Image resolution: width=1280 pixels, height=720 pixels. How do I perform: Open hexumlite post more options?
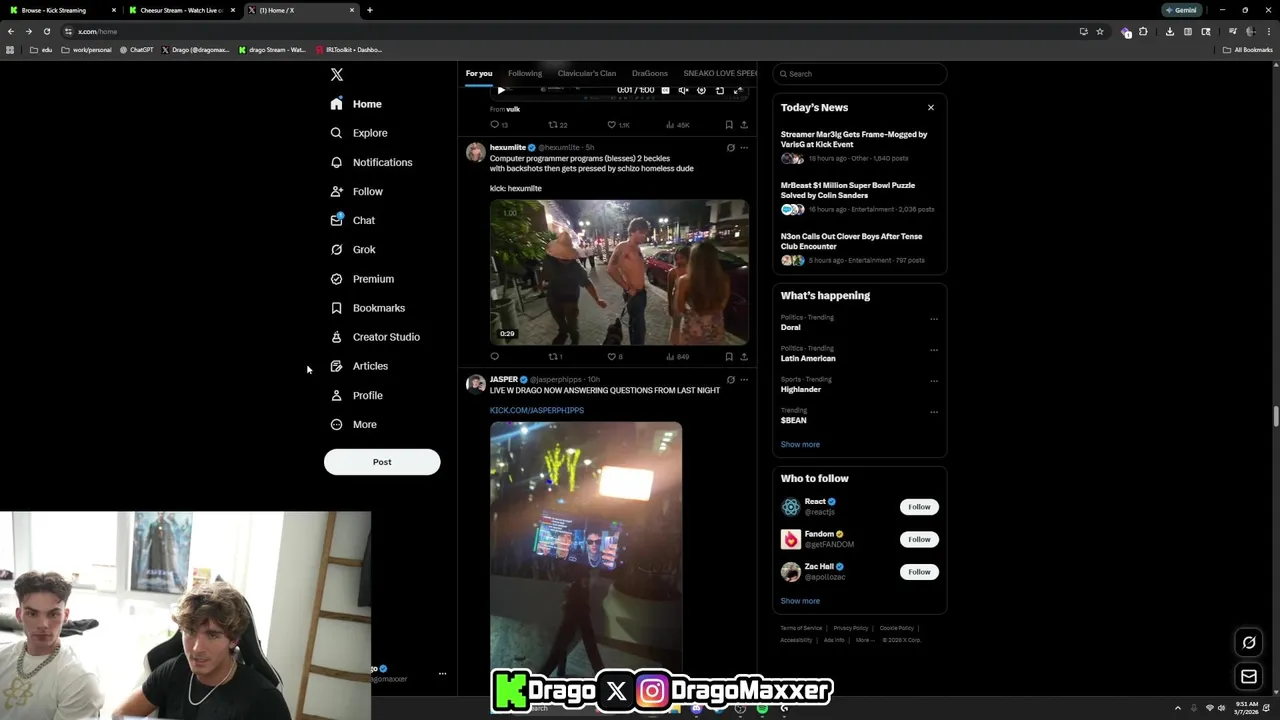(744, 148)
